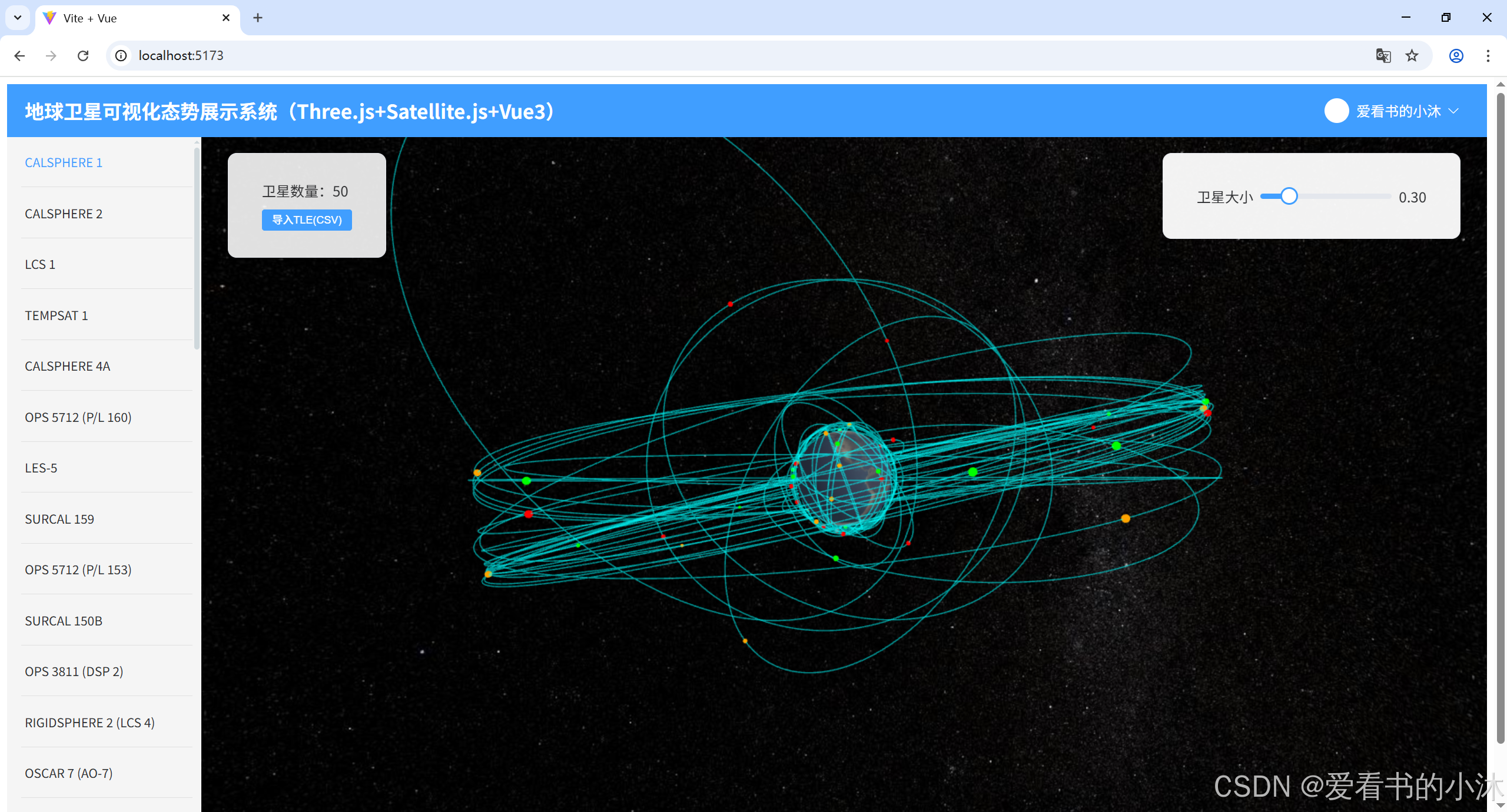Click the 导入TLE(CSV) button
The image size is (1507, 812).
click(307, 219)
